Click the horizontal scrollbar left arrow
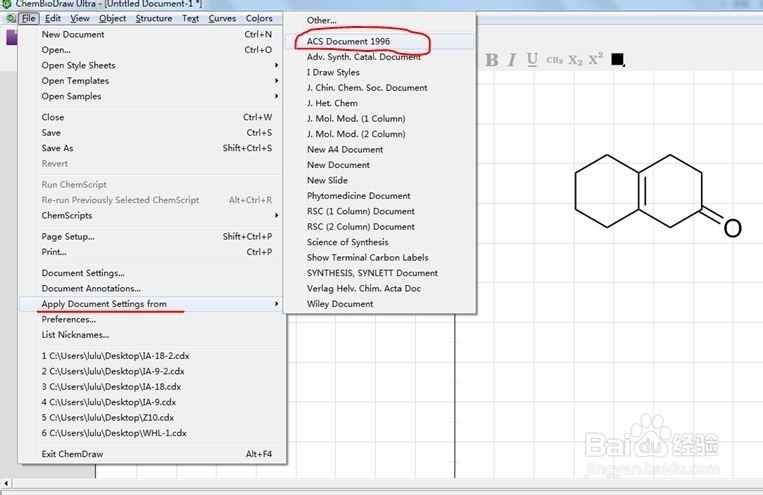763x495 pixels. [6, 484]
